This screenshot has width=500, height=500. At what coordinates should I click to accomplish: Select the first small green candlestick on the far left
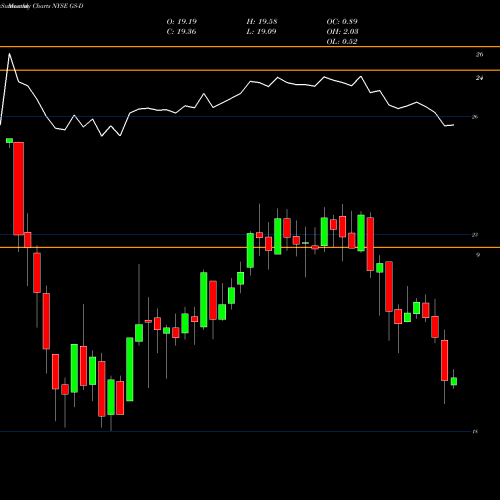pos(9,141)
